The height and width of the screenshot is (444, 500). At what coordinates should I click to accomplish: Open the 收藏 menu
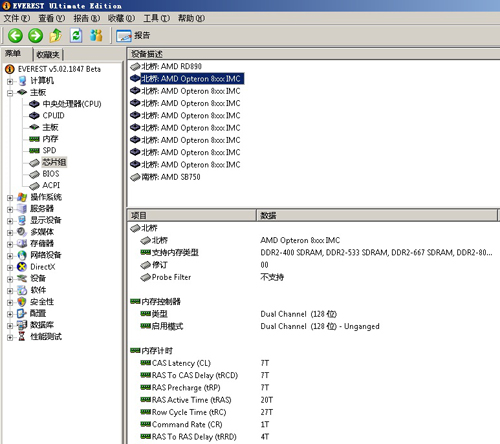(x=121, y=18)
